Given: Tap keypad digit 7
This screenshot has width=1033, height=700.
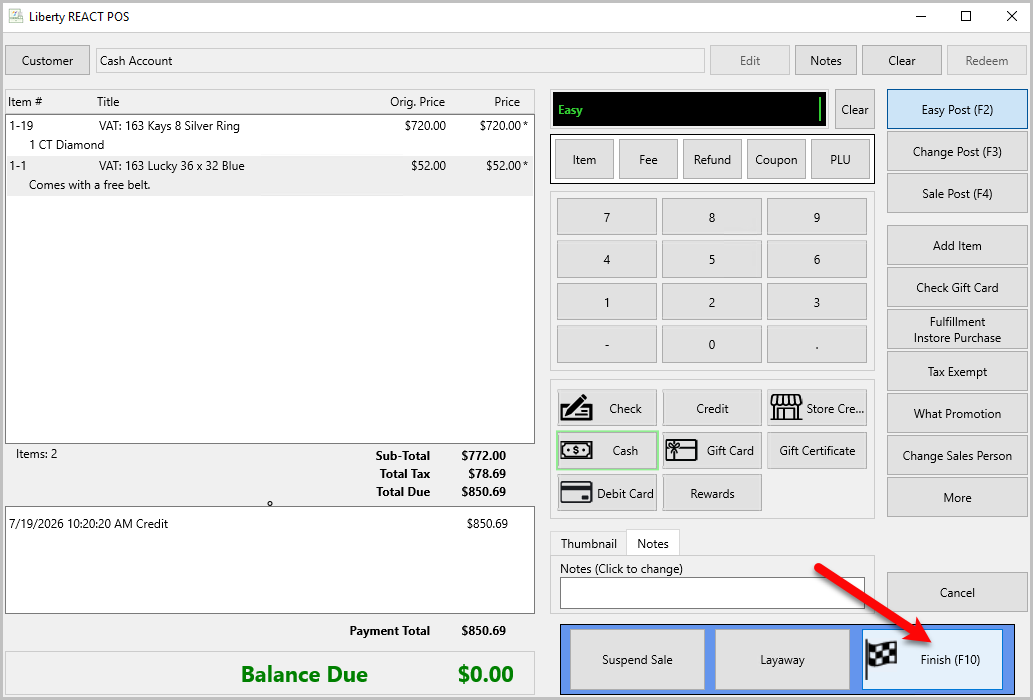Looking at the screenshot, I should [607, 217].
